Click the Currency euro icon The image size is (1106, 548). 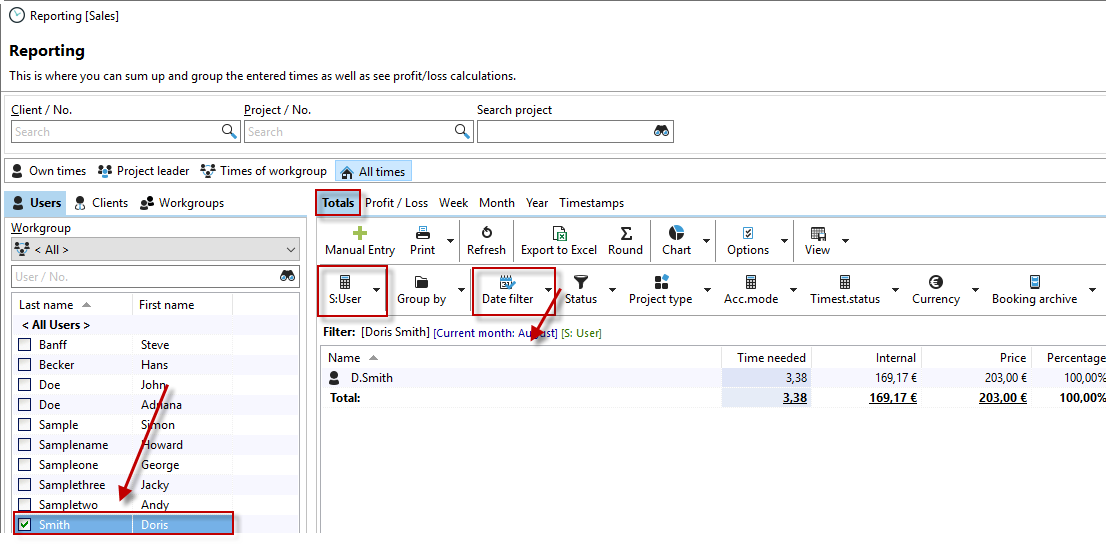tap(935, 283)
